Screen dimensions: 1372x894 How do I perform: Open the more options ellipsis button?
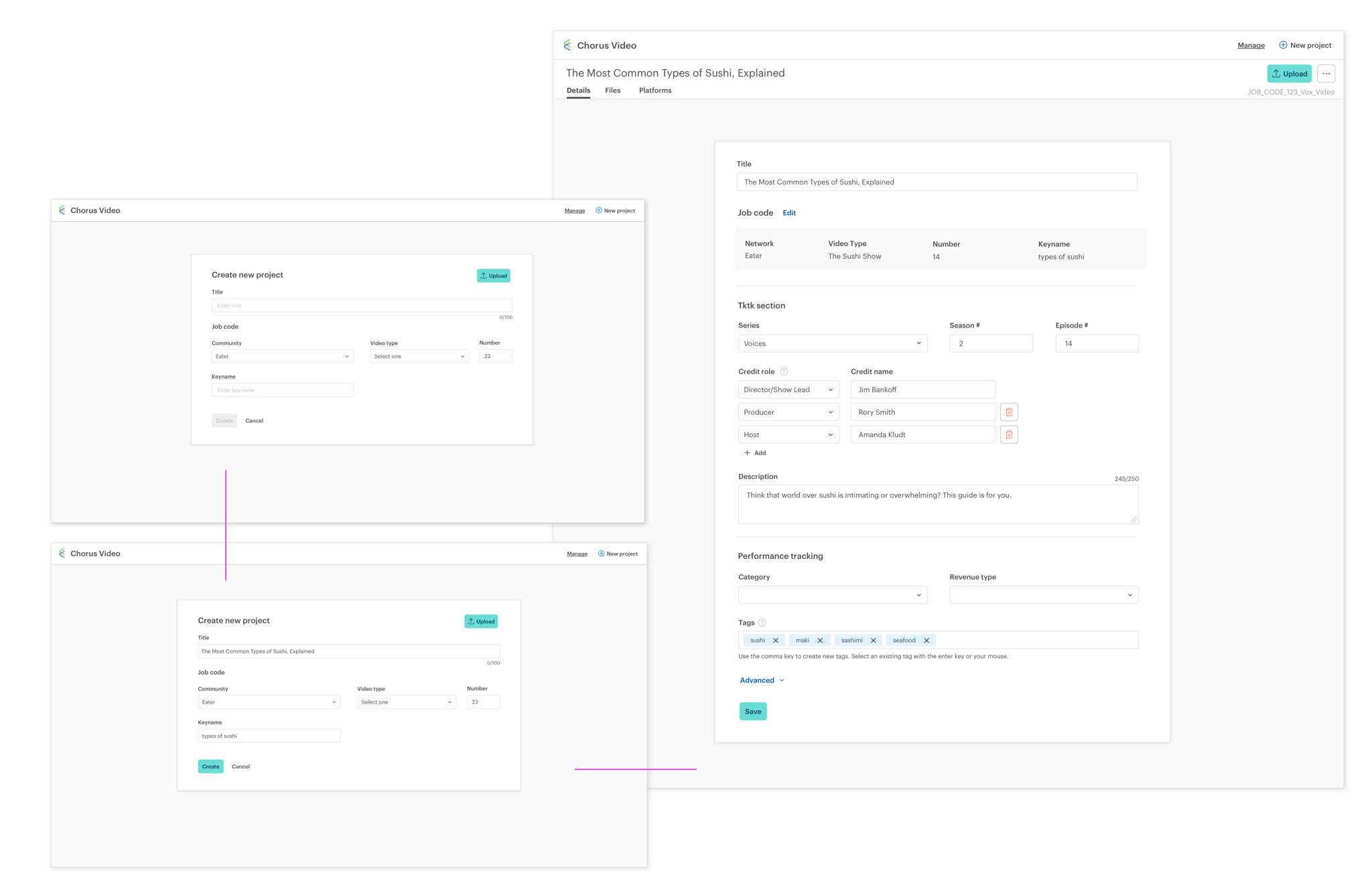click(1326, 74)
